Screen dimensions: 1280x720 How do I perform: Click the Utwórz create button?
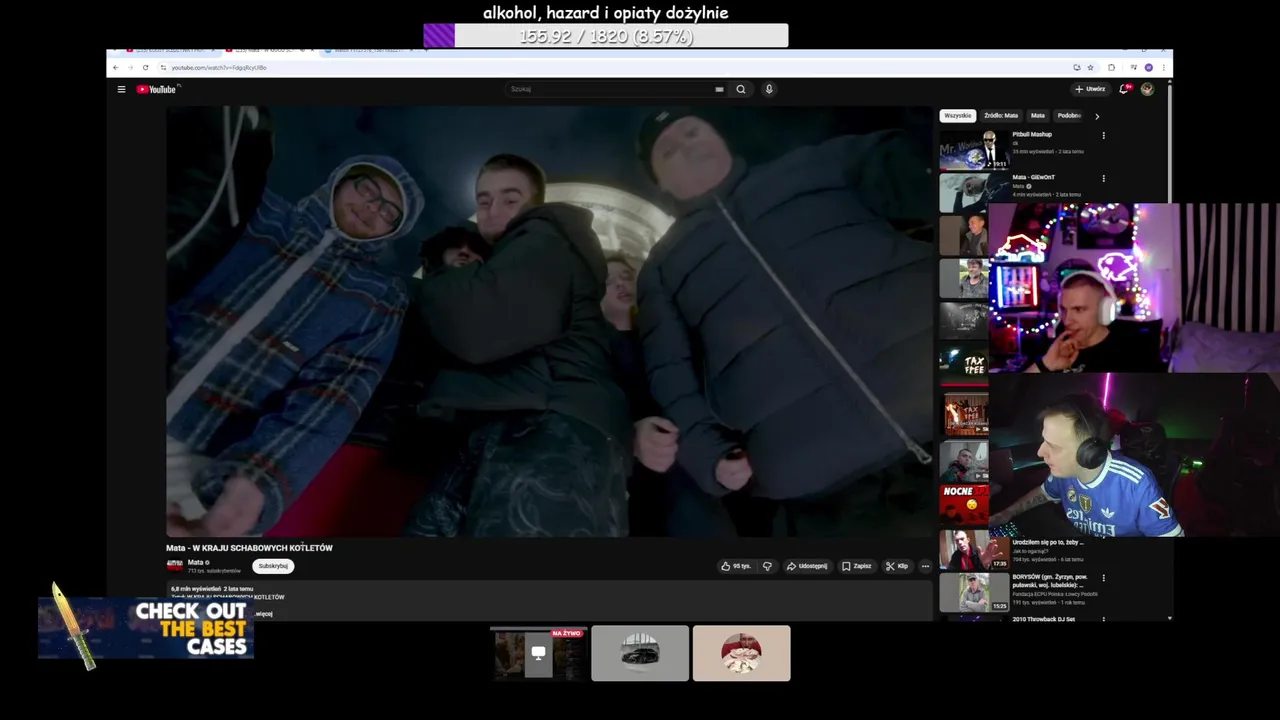pyautogui.click(x=1090, y=89)
